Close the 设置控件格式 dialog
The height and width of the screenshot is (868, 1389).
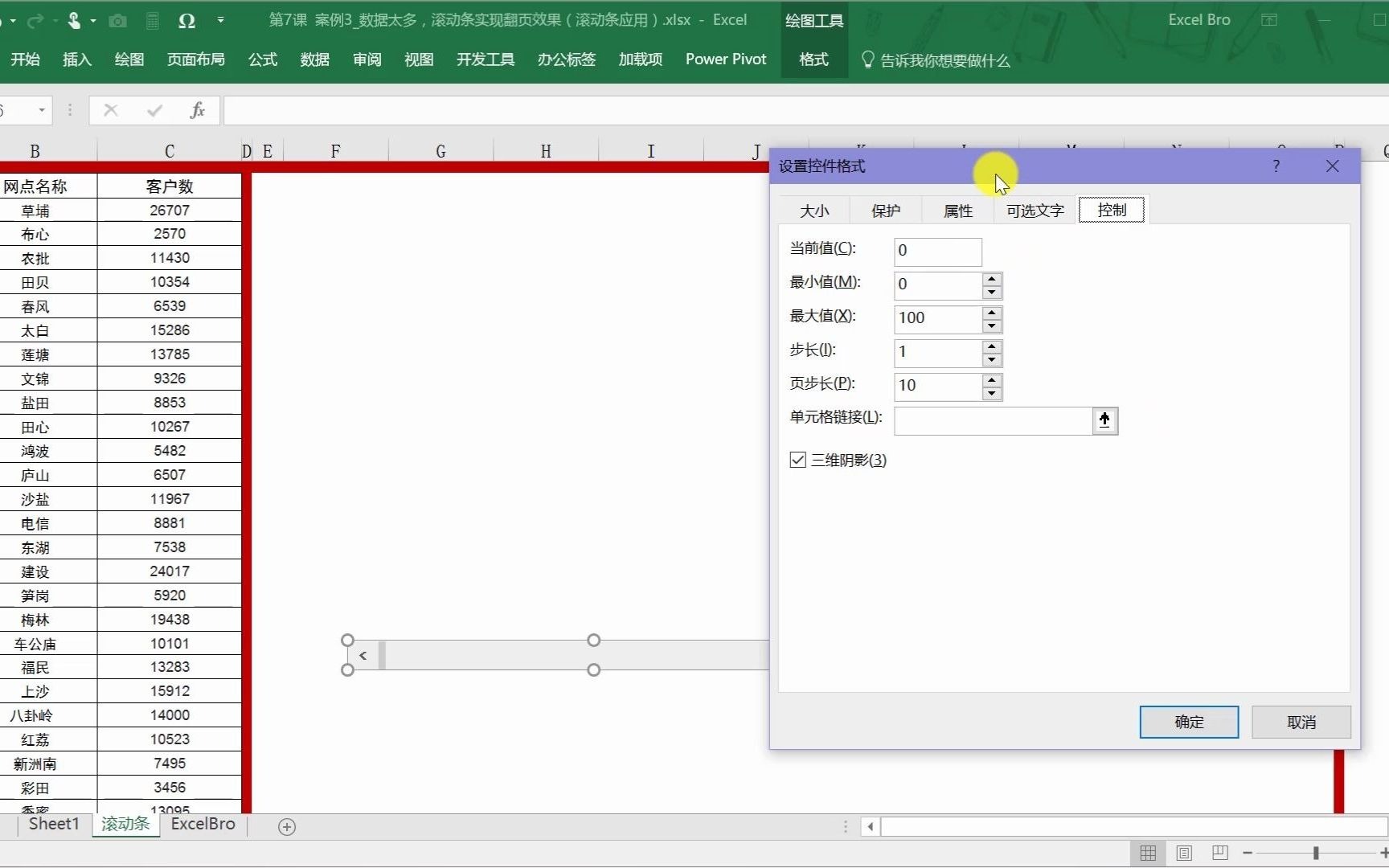[1332, 166]
